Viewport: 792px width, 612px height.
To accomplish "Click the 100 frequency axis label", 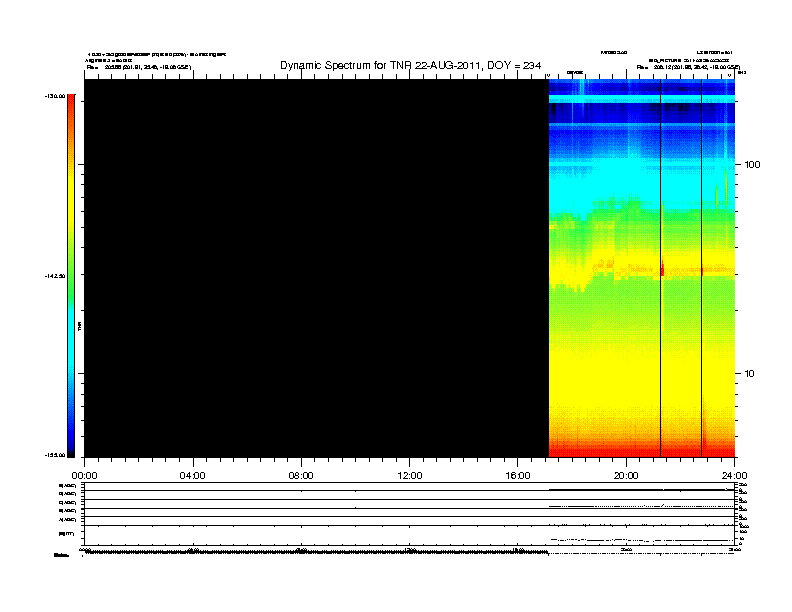I will point(752,165).
